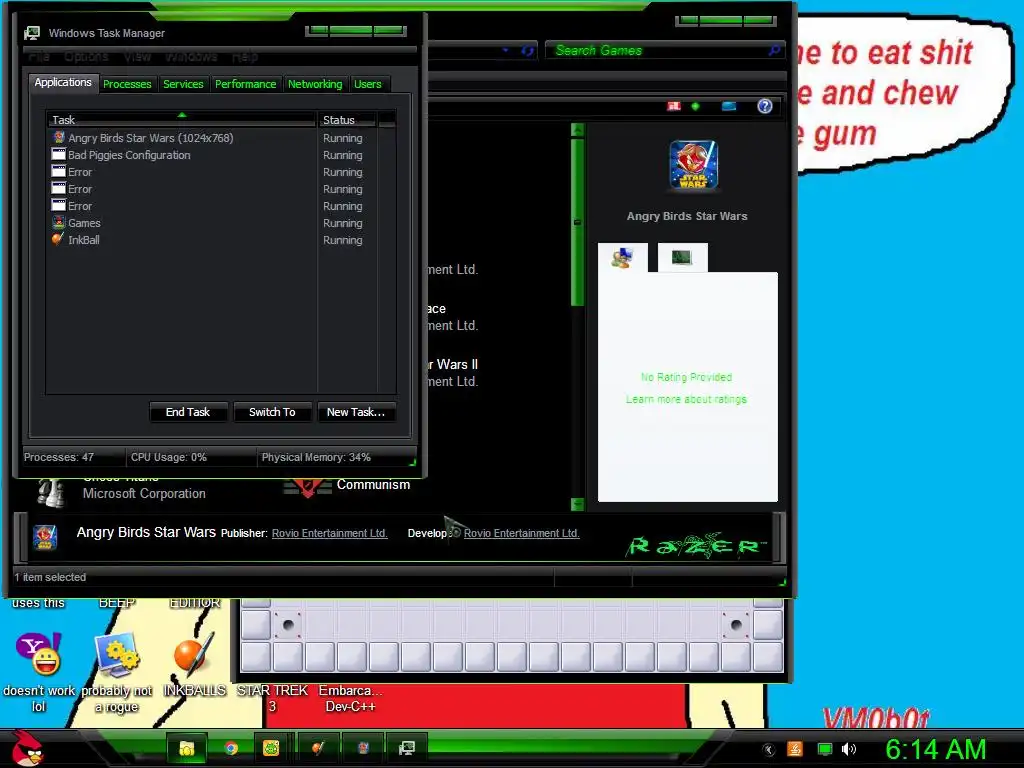
Task: Click the Learn more about ratings link
Action: click(x=686, y=399)
